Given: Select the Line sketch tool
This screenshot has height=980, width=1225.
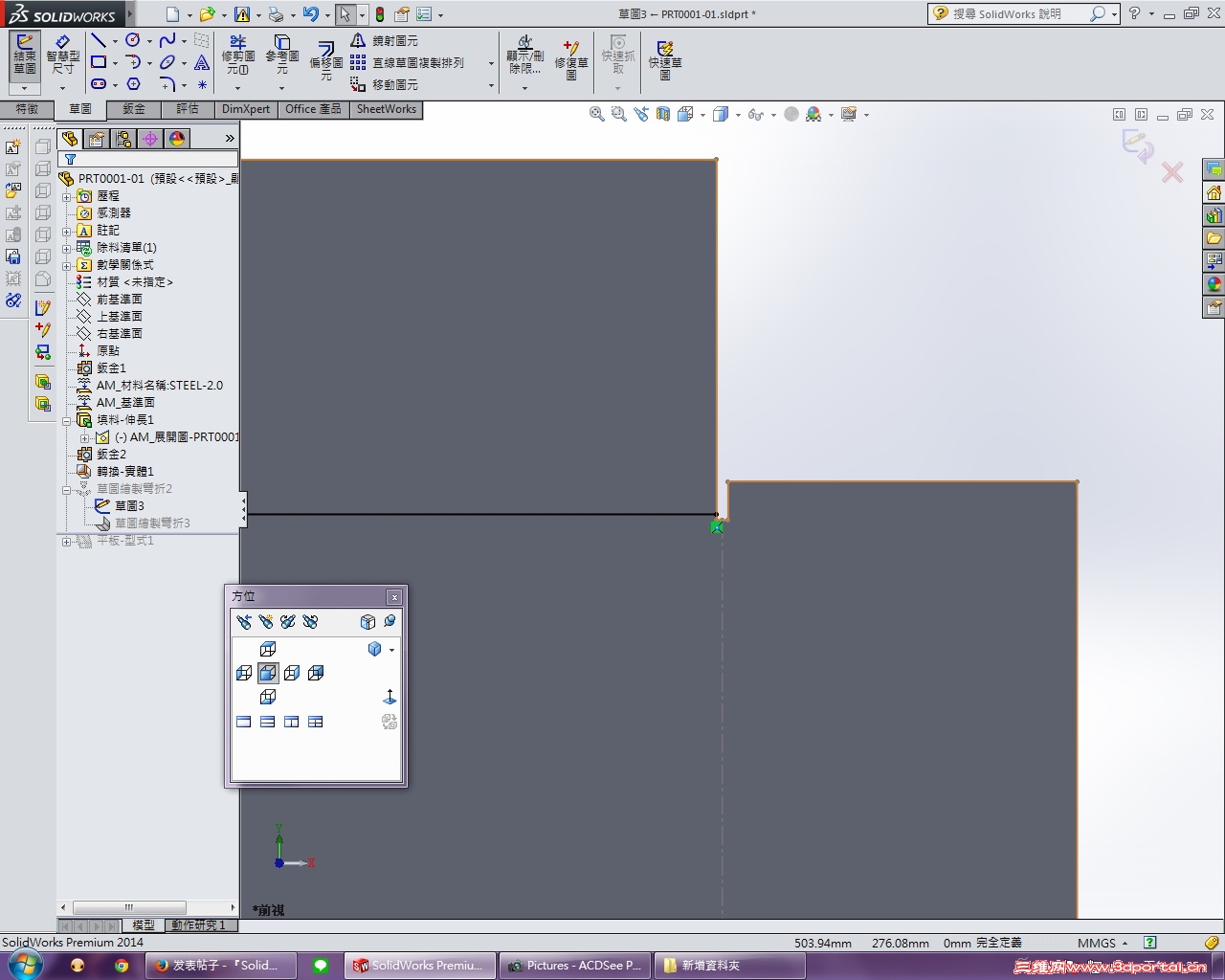Looking at the screenshot, I should pos(99,40).
